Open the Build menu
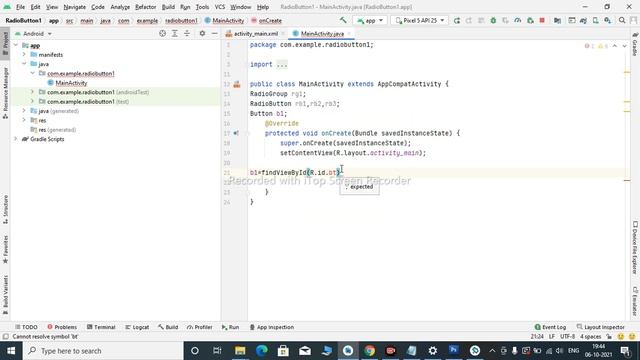The height and width of the screenshot is (360, 640). (168, 7)
